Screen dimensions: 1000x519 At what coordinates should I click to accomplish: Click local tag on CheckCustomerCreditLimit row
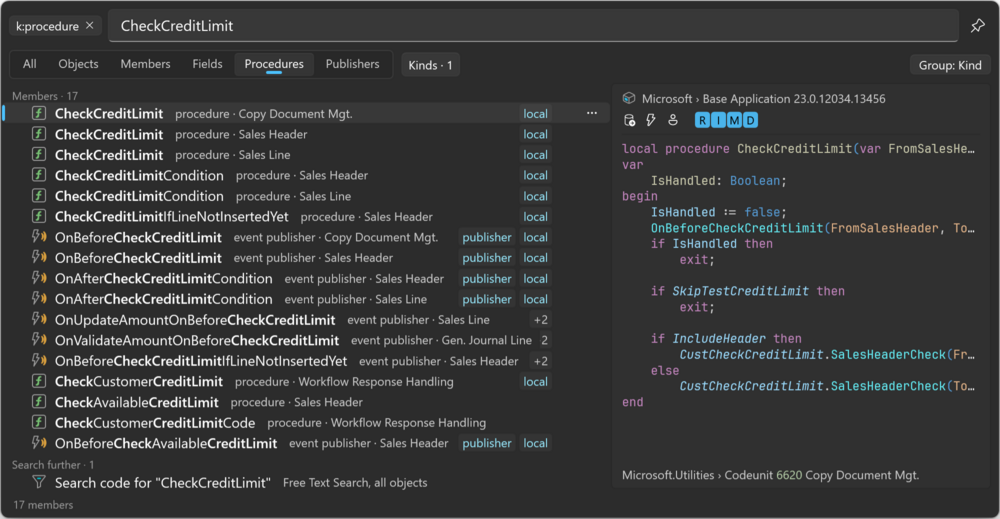pos(535,382)
